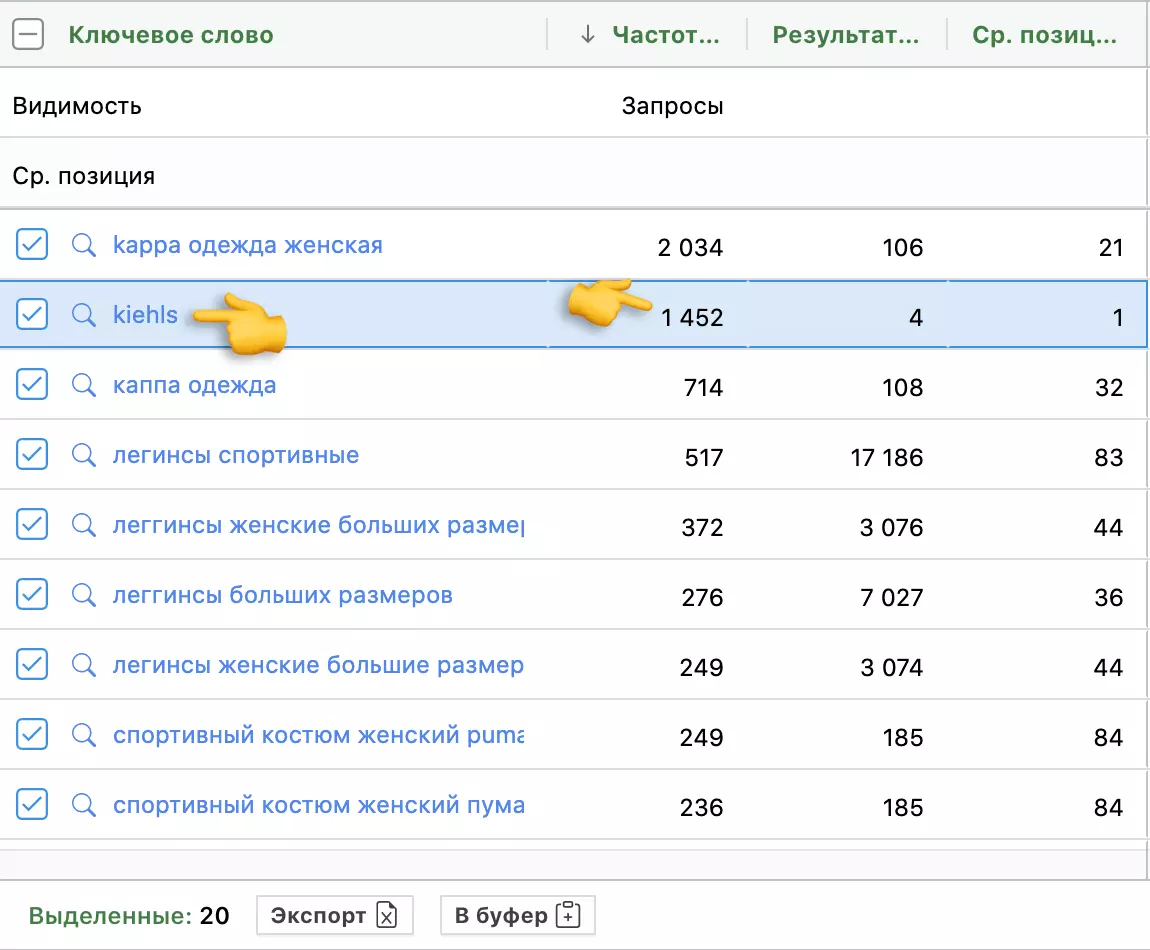Viewport: 1150px width, 950px height.
Task: Click the Запросы summary value
Action: coord(673,106)
